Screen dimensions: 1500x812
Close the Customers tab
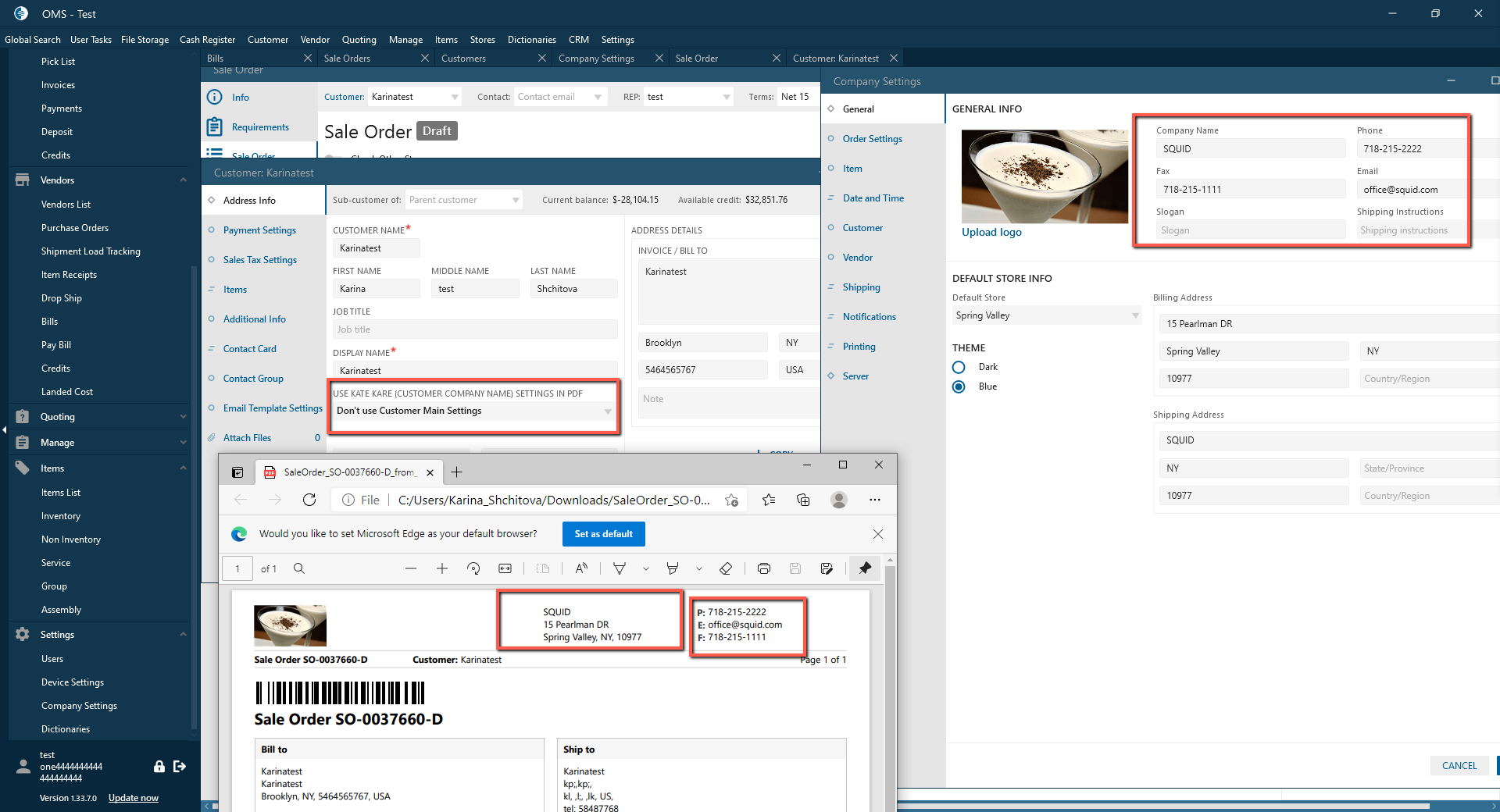pyautogui.click(x=542, y=58)
